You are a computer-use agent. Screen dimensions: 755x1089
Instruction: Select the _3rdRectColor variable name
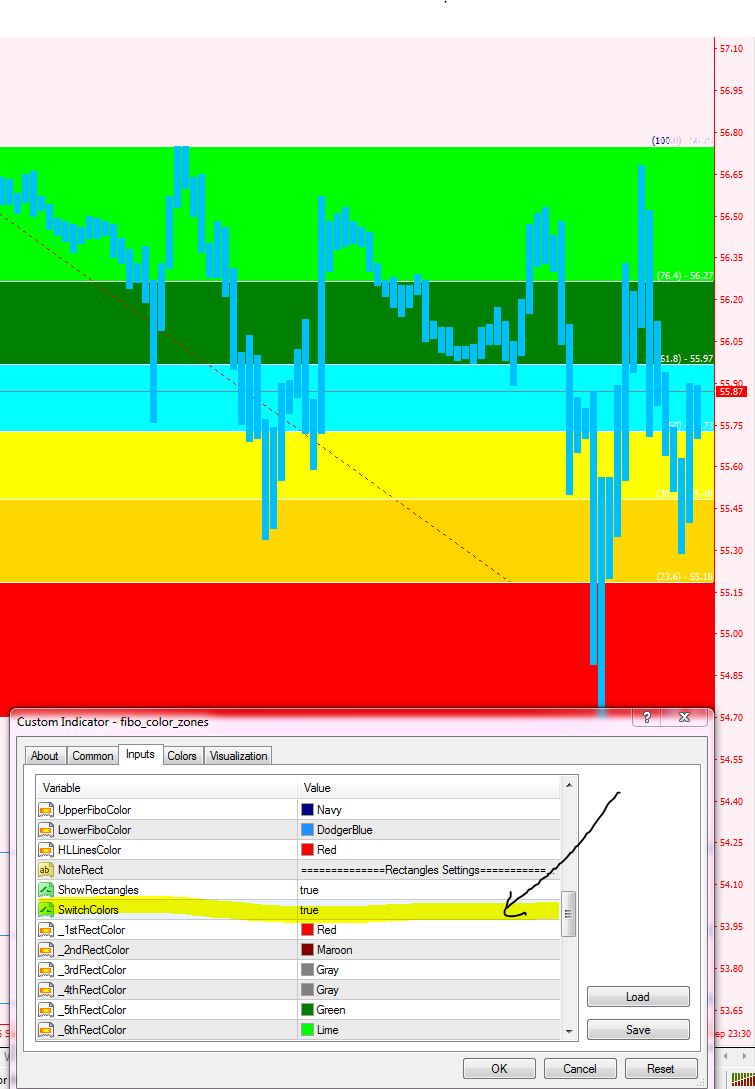(92, 970)
